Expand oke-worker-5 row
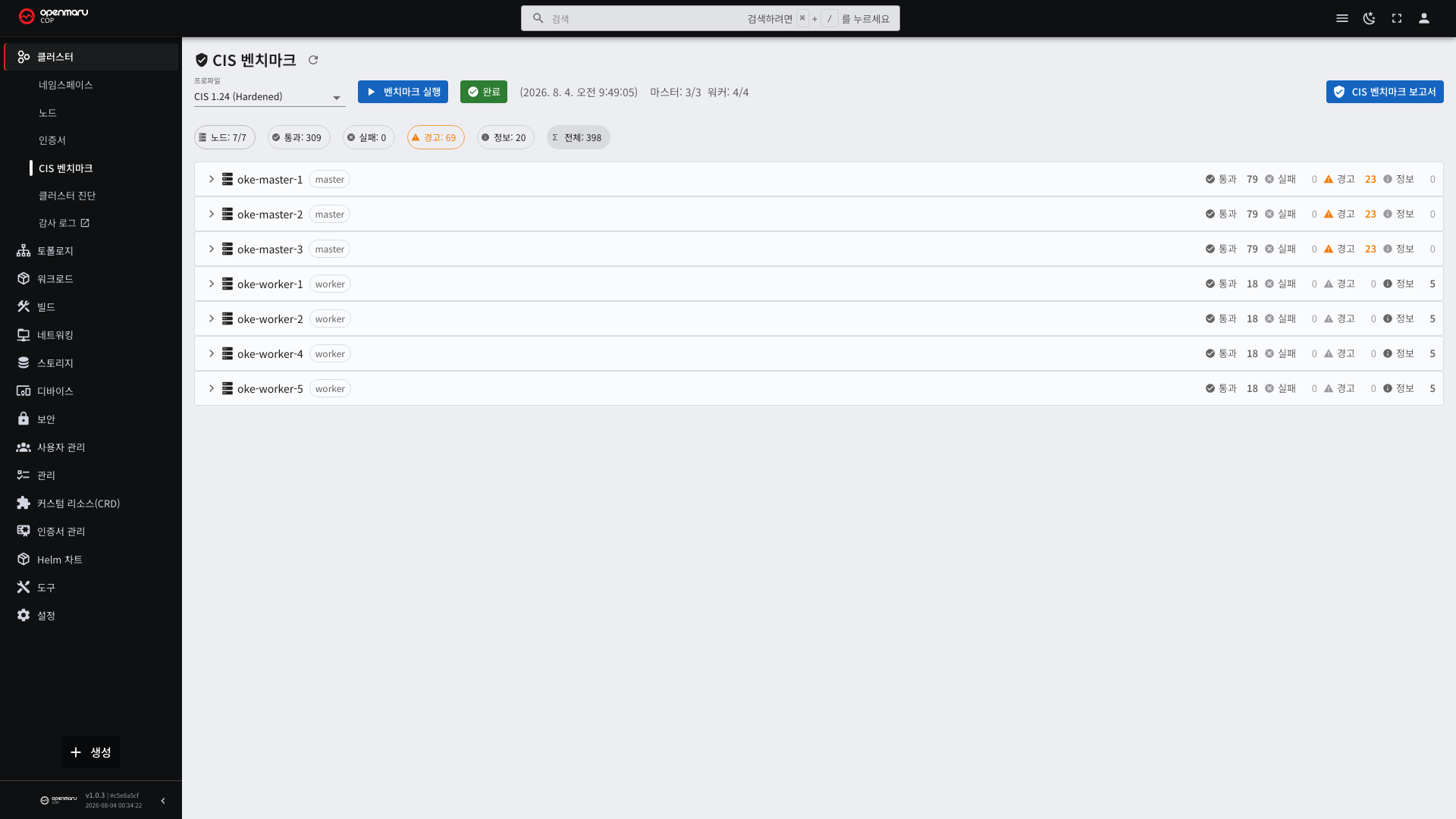Viewport: 1456px width, 819px height. [212, 388]
